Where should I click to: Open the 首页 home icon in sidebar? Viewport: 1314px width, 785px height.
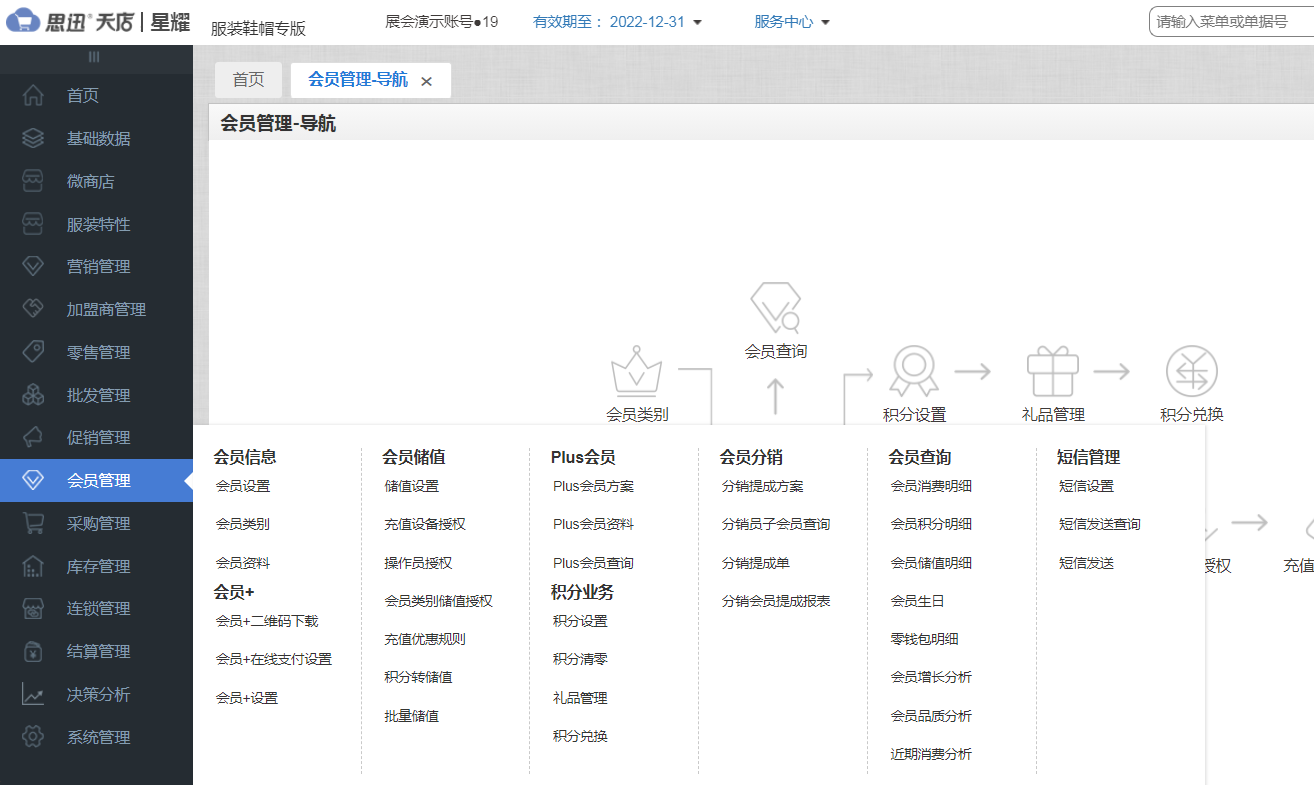(35, 95)
